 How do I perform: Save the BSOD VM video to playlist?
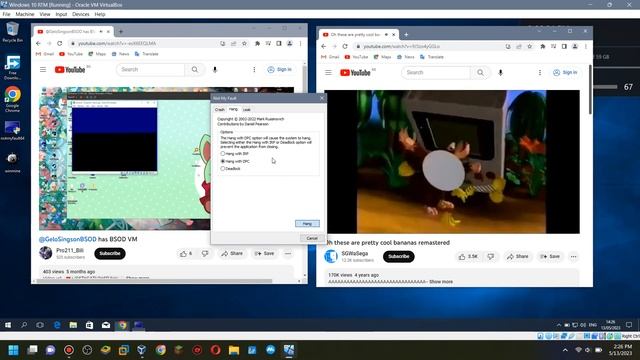(x=264, y=253)
